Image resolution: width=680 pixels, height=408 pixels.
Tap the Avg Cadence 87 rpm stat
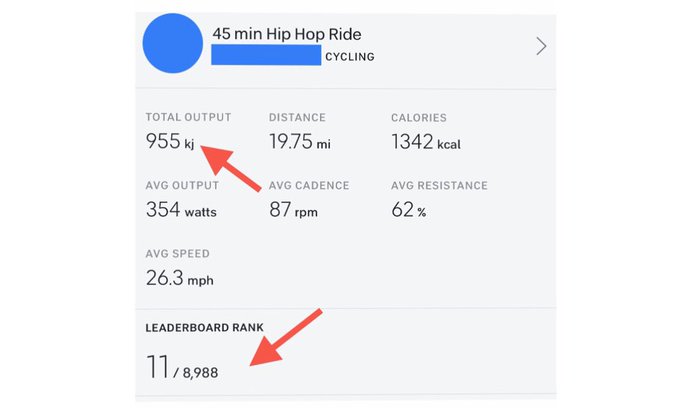pos(293,210)
